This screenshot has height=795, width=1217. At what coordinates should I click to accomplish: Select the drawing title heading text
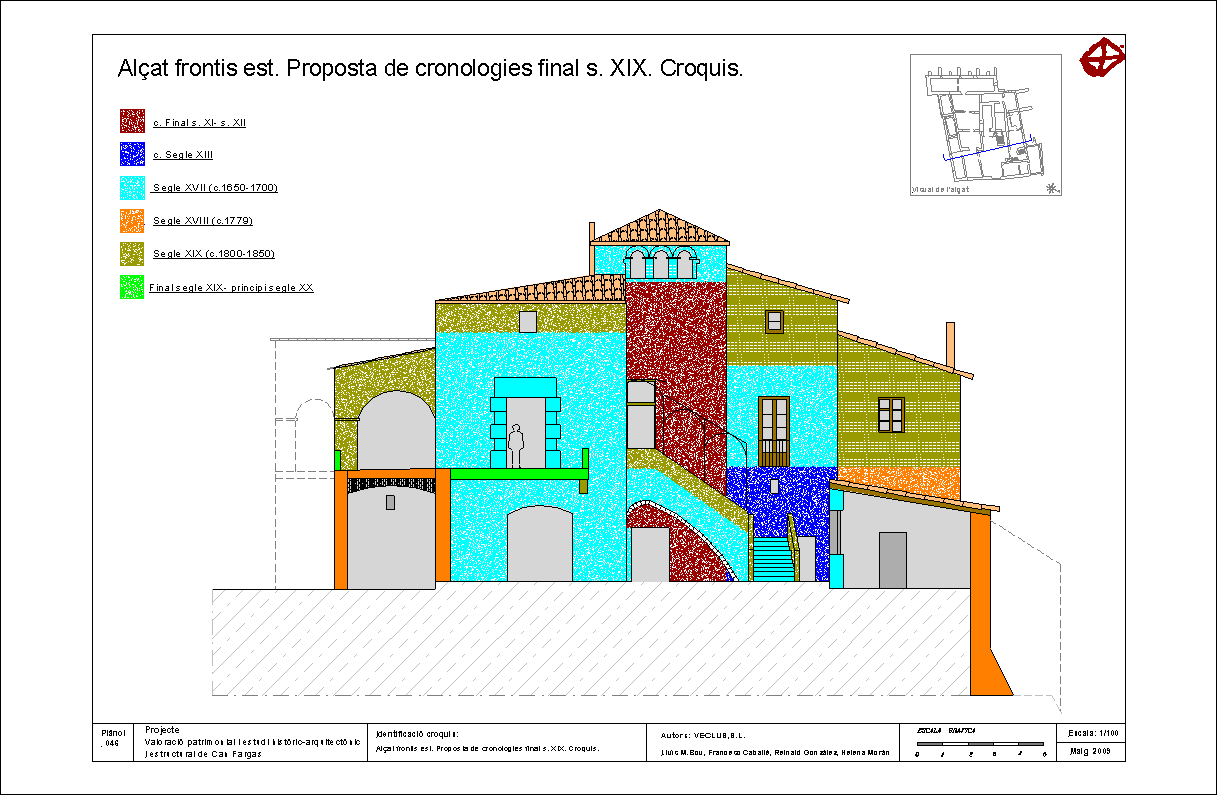click(430, 69)
